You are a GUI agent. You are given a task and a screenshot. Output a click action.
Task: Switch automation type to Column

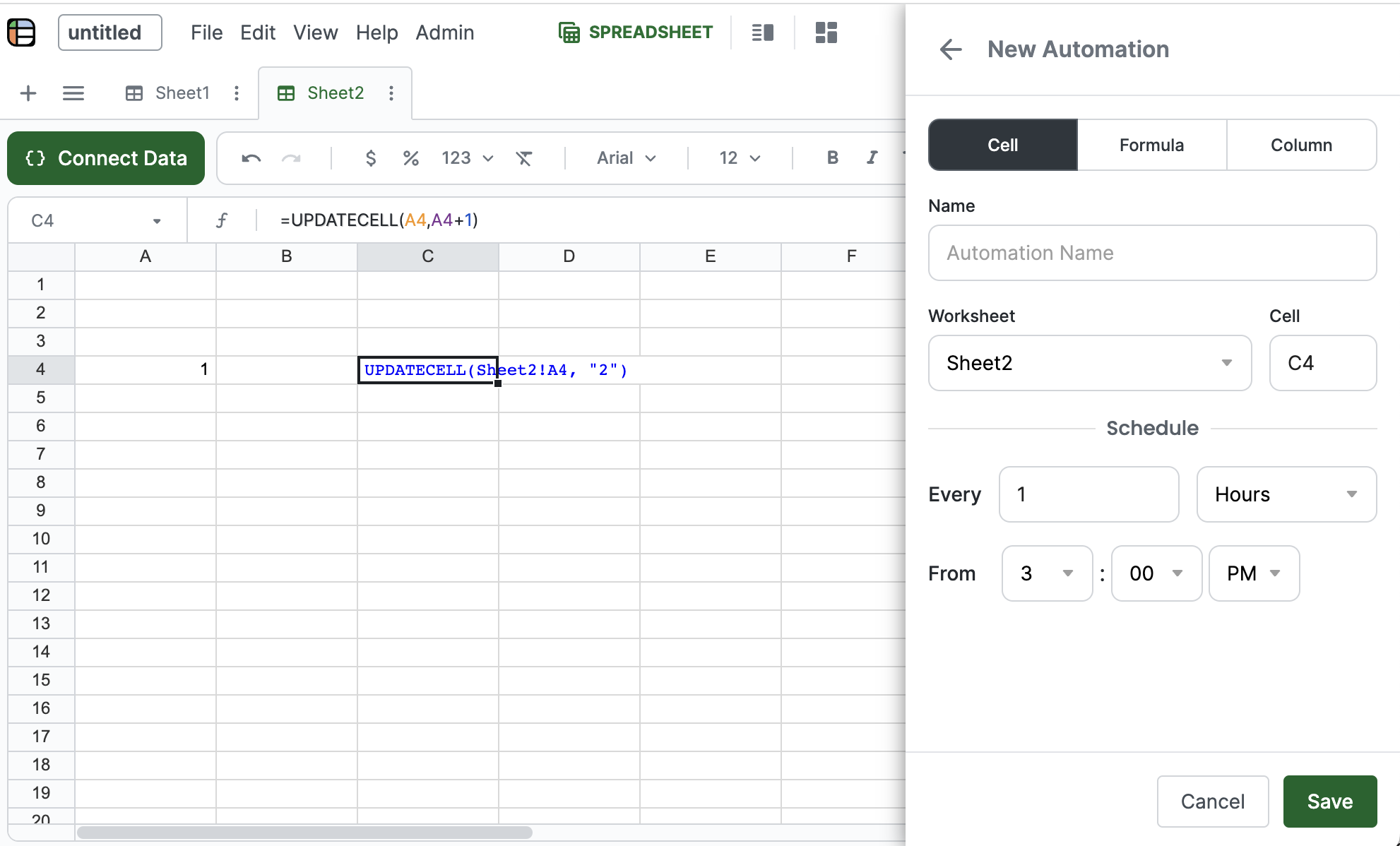click(x=1301, y=145)
